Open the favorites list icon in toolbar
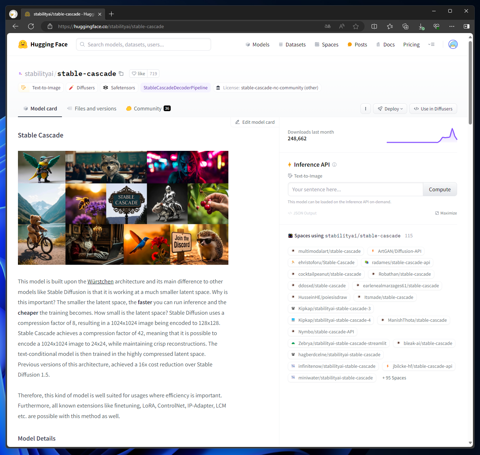 [390, 26]
